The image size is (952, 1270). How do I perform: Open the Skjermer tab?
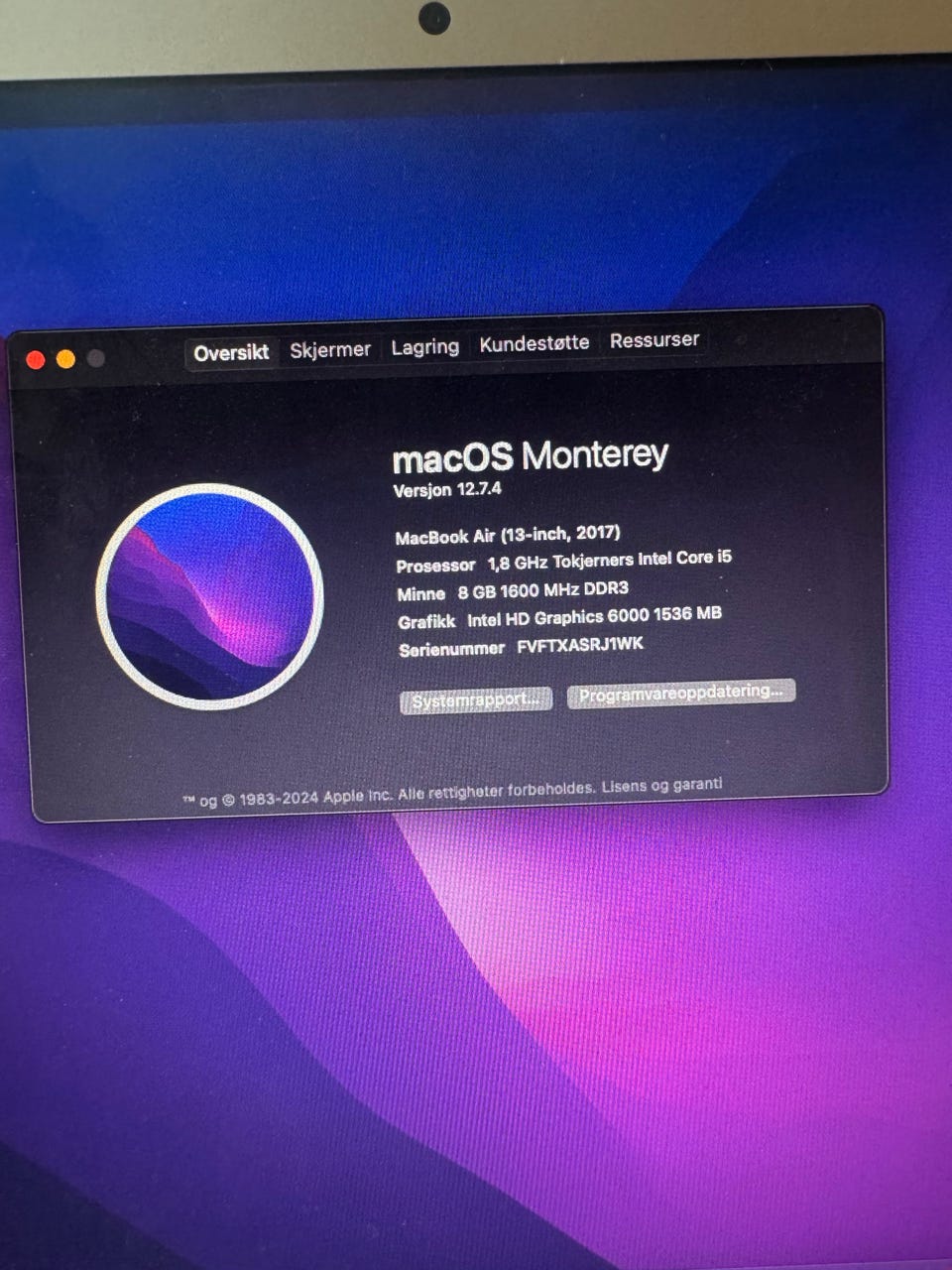coord(330,349)
